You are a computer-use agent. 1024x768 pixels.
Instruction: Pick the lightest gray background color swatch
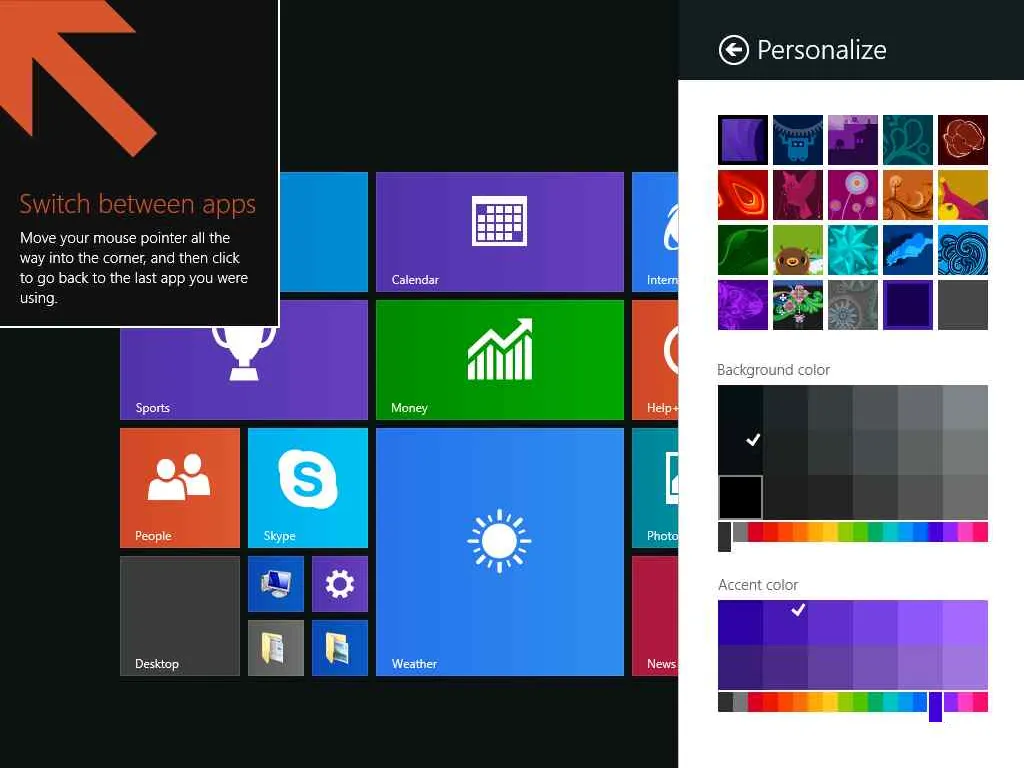tap(965, 408)
